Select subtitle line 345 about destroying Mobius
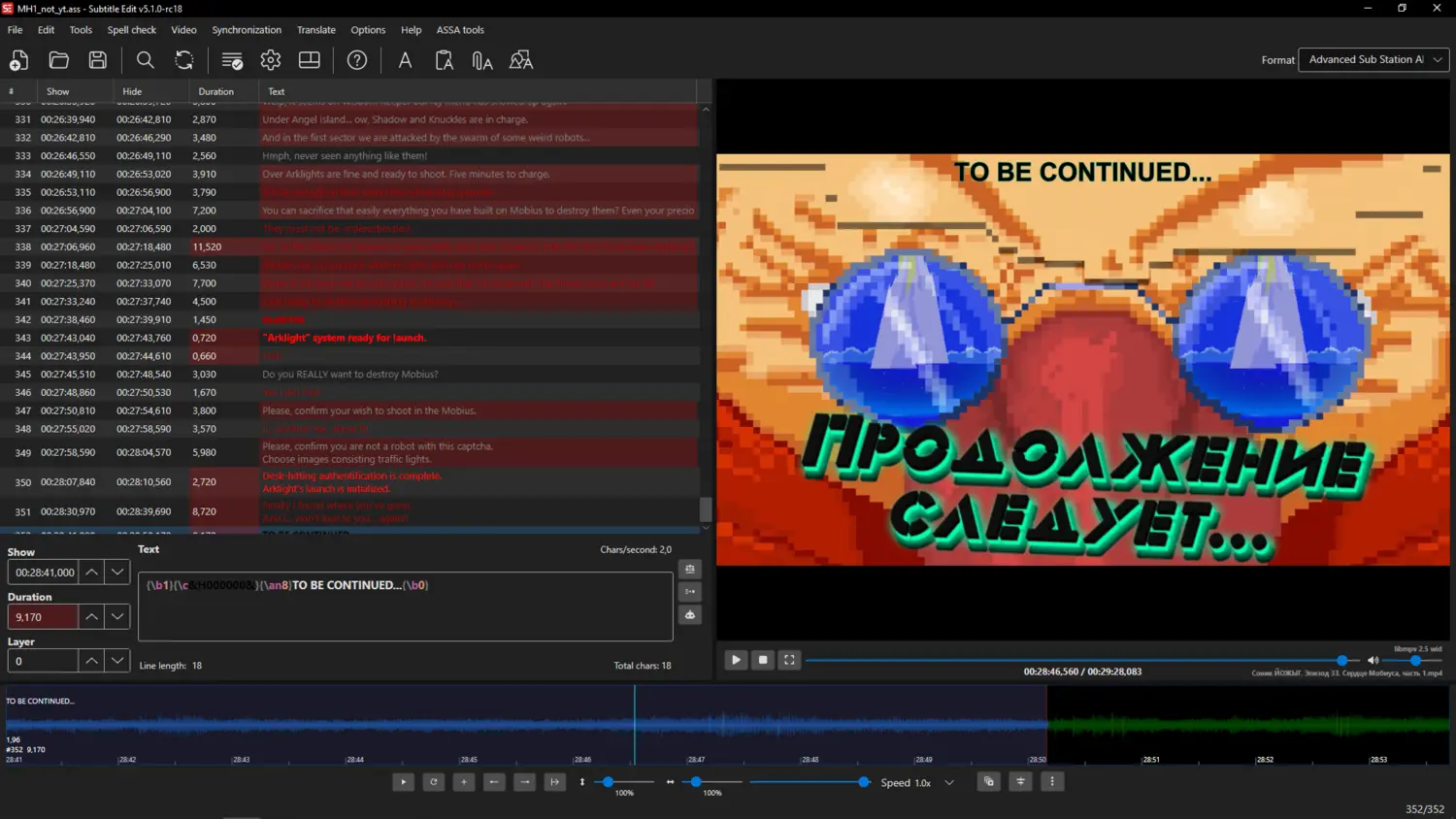 (349, 375)
